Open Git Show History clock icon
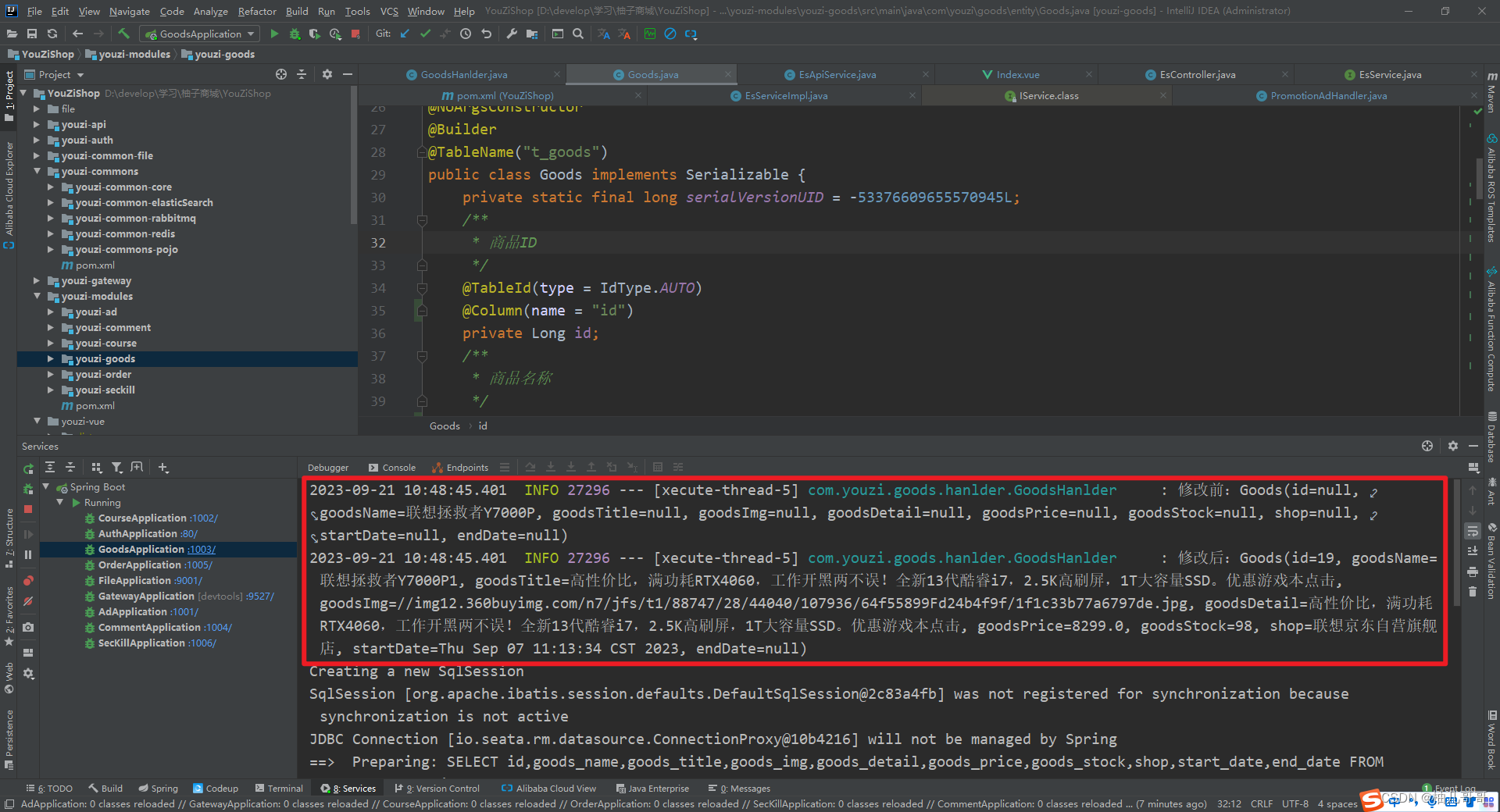Screen dimensions: 1500x812 click(x=466, y=34)
